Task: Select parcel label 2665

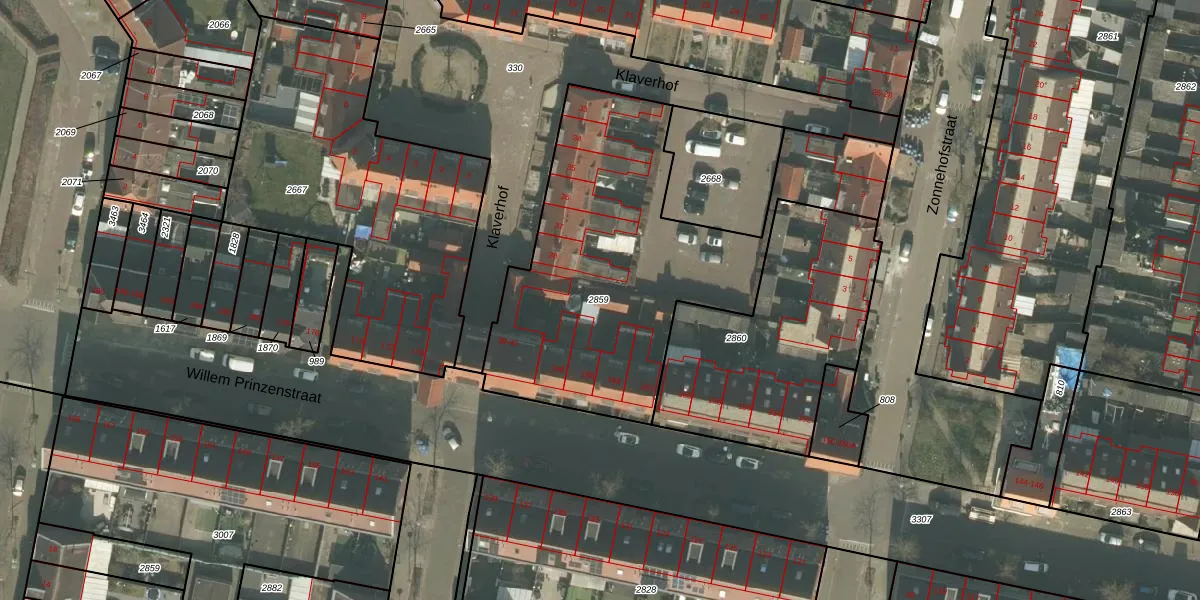Action: coord(425,30)
